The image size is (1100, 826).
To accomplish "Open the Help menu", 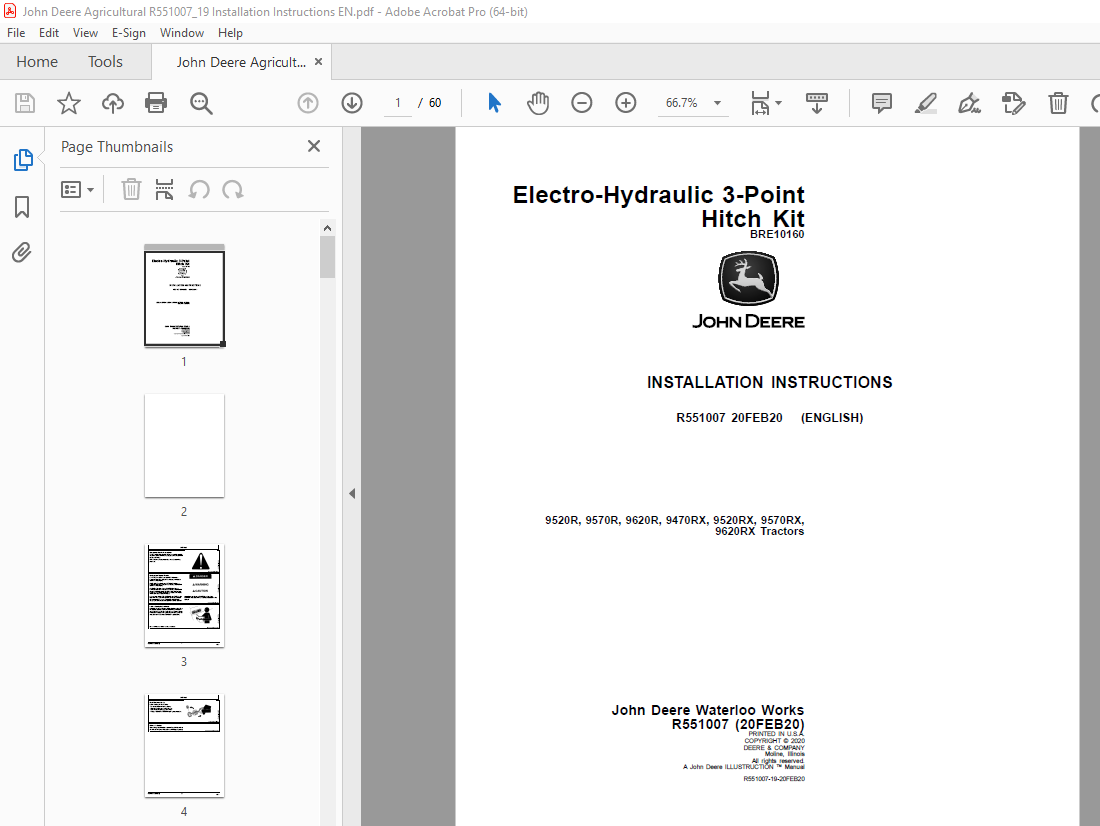I will (230, 33).
